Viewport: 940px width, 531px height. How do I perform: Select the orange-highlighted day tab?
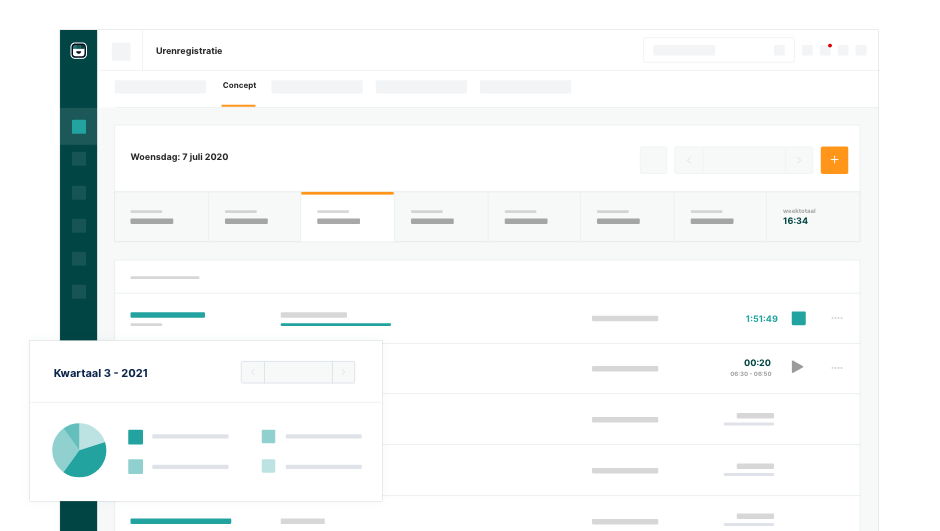347,217
